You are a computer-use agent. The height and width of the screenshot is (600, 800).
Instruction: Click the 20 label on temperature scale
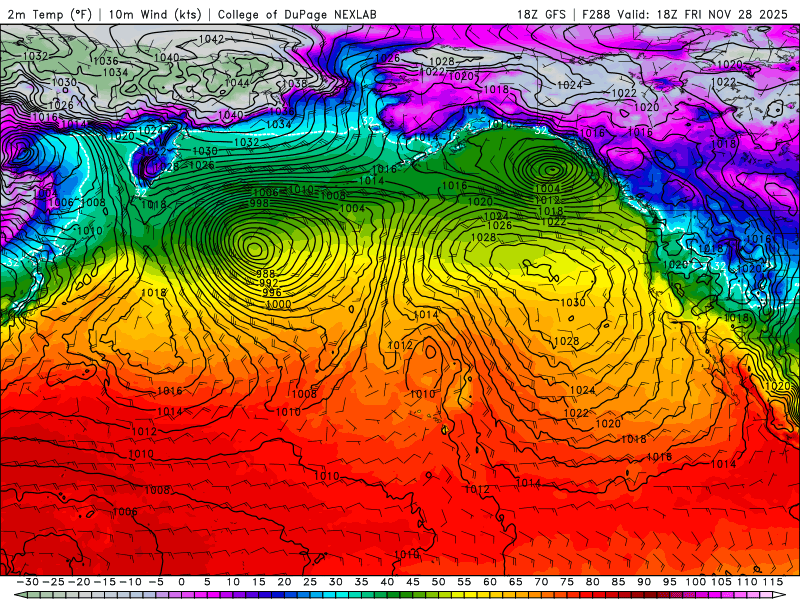coord(284,582)
